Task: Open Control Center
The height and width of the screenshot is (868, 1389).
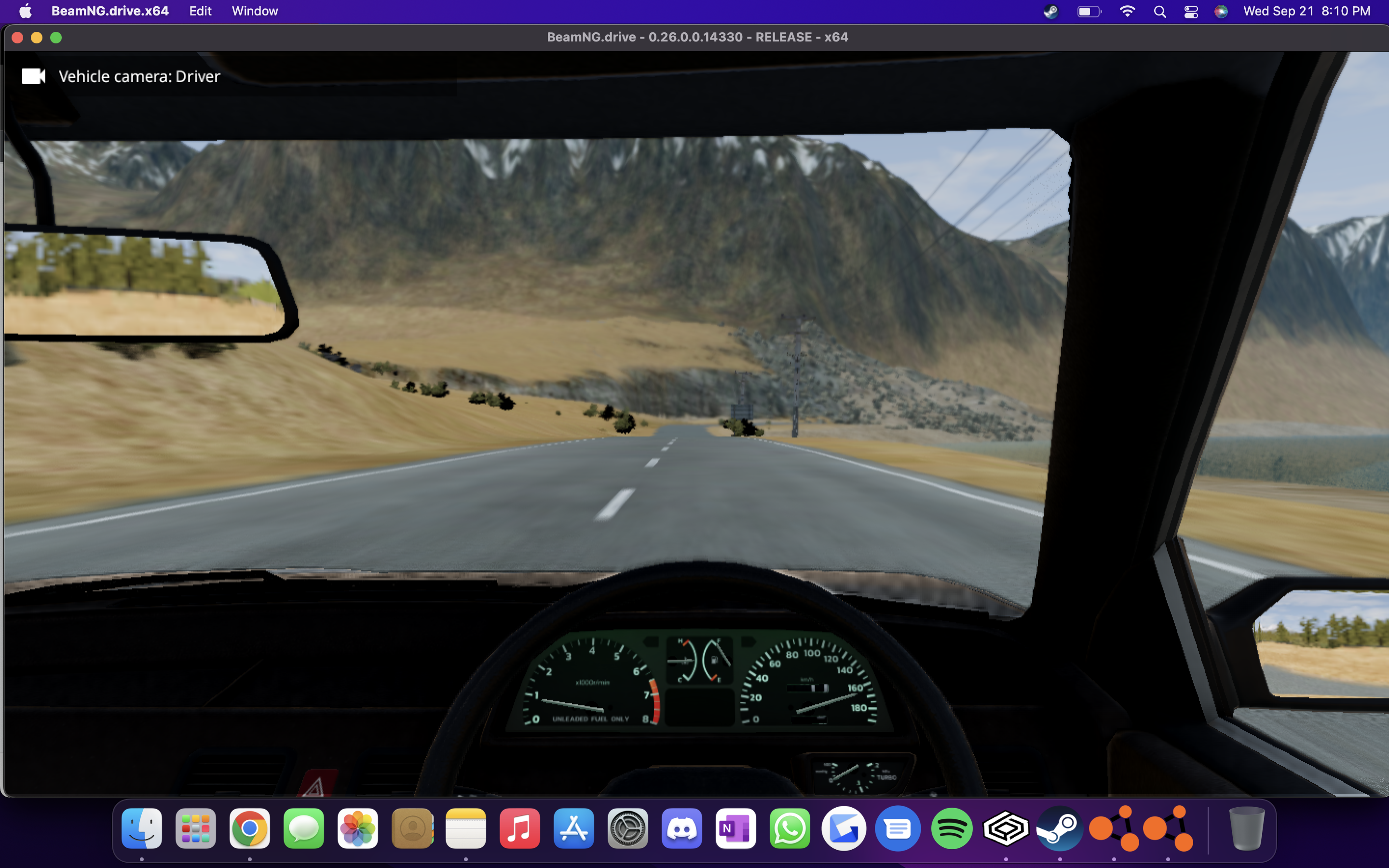Action: (1191, 12)
